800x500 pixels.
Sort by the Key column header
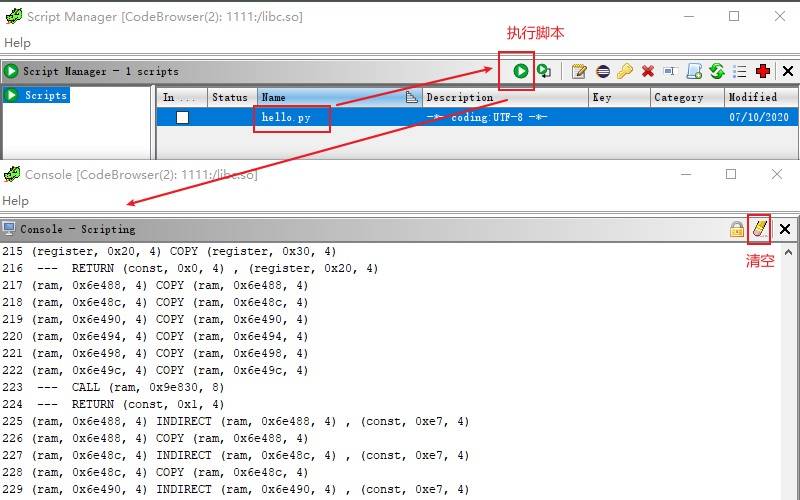point(619,97)
